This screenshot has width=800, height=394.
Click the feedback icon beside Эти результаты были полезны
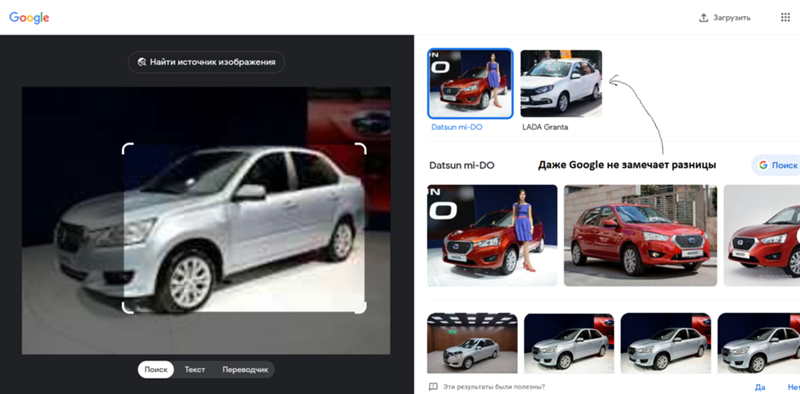(x=433, y=386)
